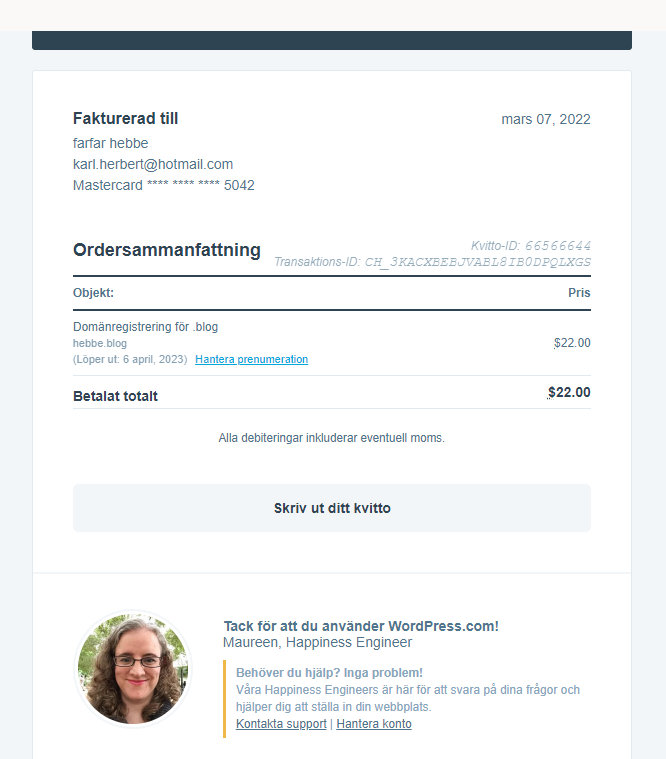Click the Hantera prenumeration link
Viewport: 666px width, 759px height.
[x=251, y=360]
